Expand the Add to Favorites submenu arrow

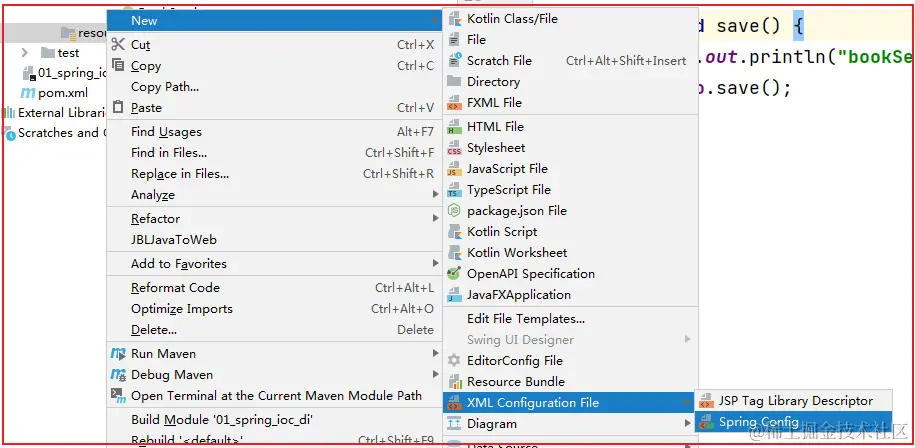[x=435, y=264]
